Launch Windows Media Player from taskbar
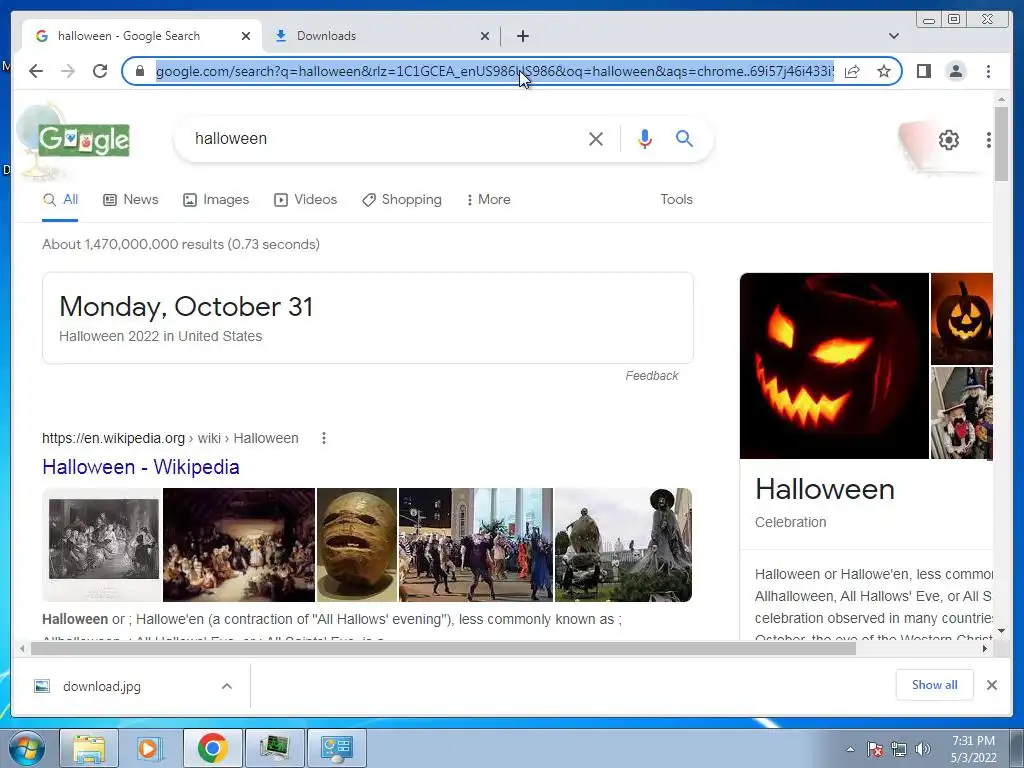The image size is (1024, 768). (x=149, y=748)
